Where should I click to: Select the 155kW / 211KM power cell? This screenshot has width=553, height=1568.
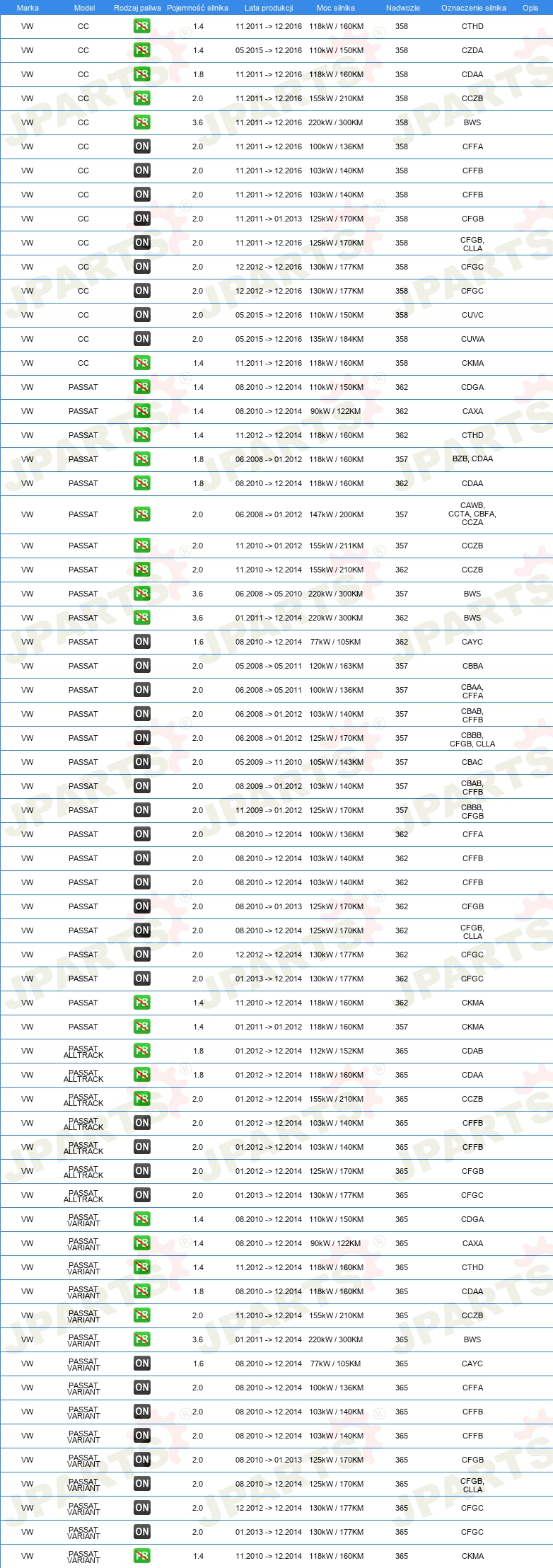tap(336, 546)
